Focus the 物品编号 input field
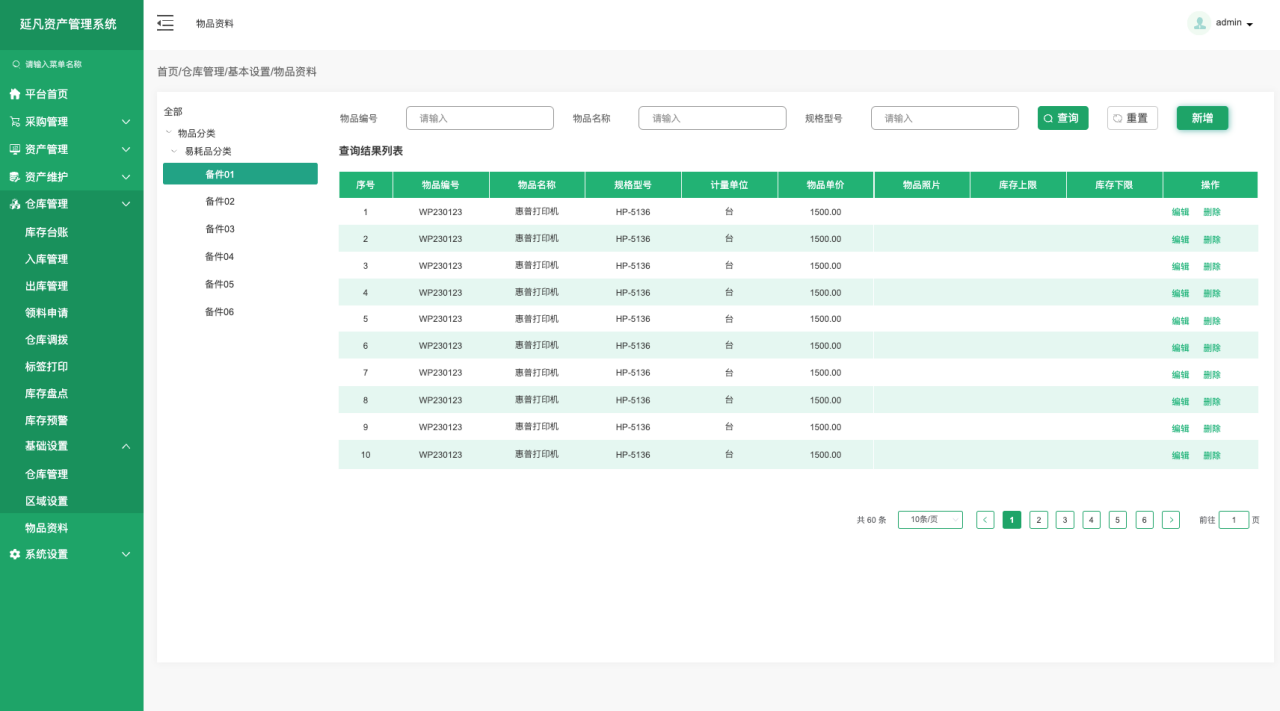 coord(480,118)
